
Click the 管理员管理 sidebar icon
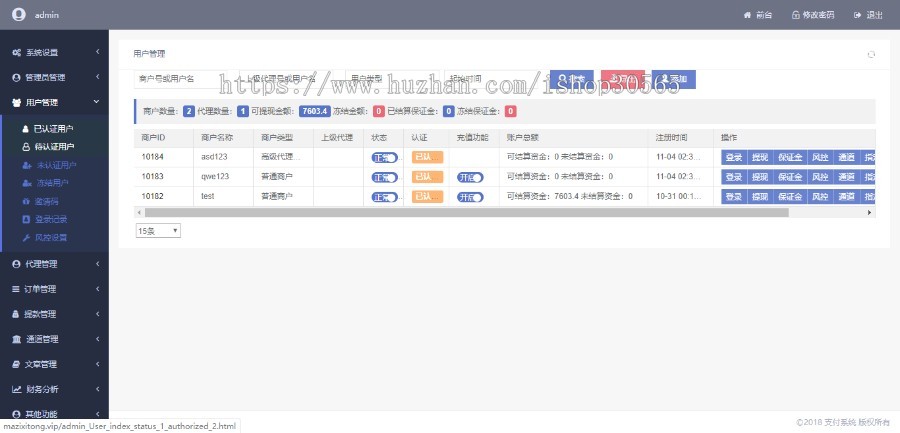16,78
